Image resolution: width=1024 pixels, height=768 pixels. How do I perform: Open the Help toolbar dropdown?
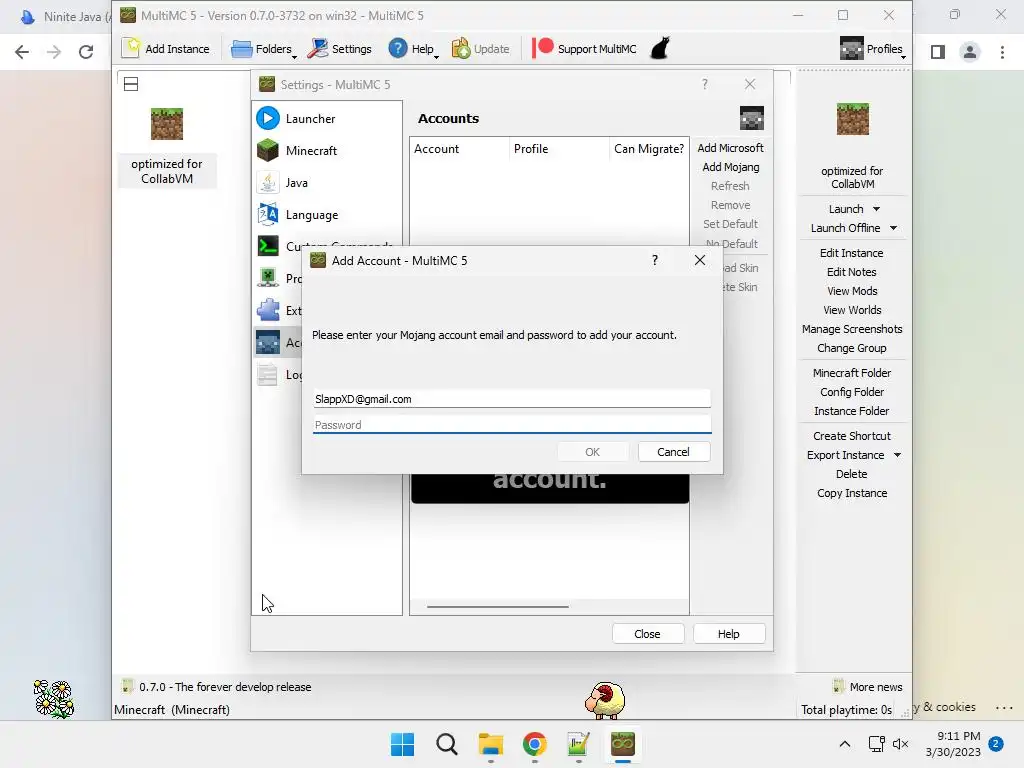[x=413, y=49]
